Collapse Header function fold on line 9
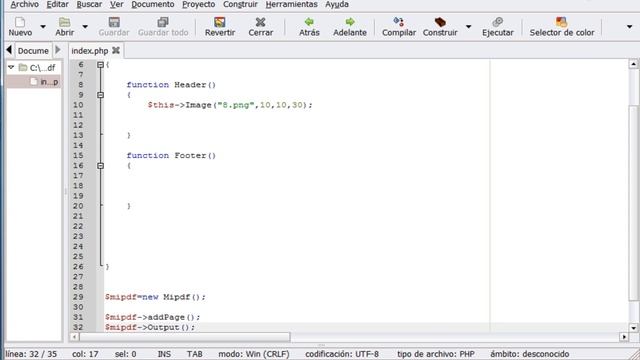Viewport: 640px width, 360px height. [x=100, y=95]
